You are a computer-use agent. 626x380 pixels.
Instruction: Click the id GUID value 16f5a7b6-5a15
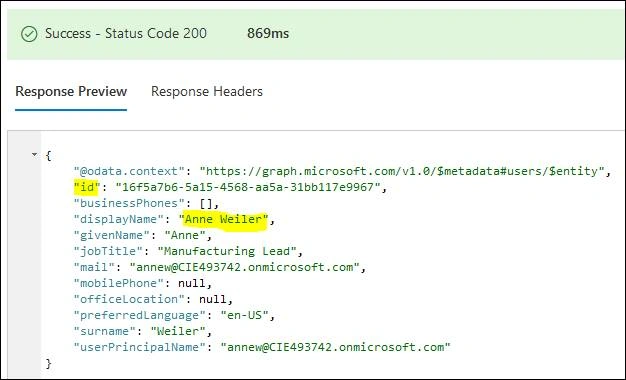coord(248,187)
